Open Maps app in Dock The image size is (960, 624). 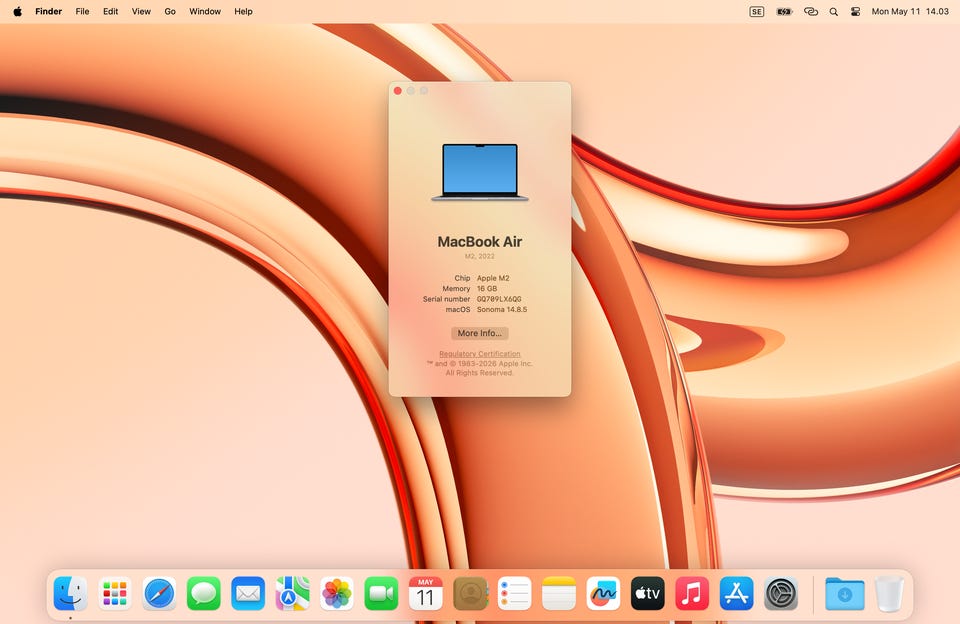pyautogui.click(x=292, y=593)
